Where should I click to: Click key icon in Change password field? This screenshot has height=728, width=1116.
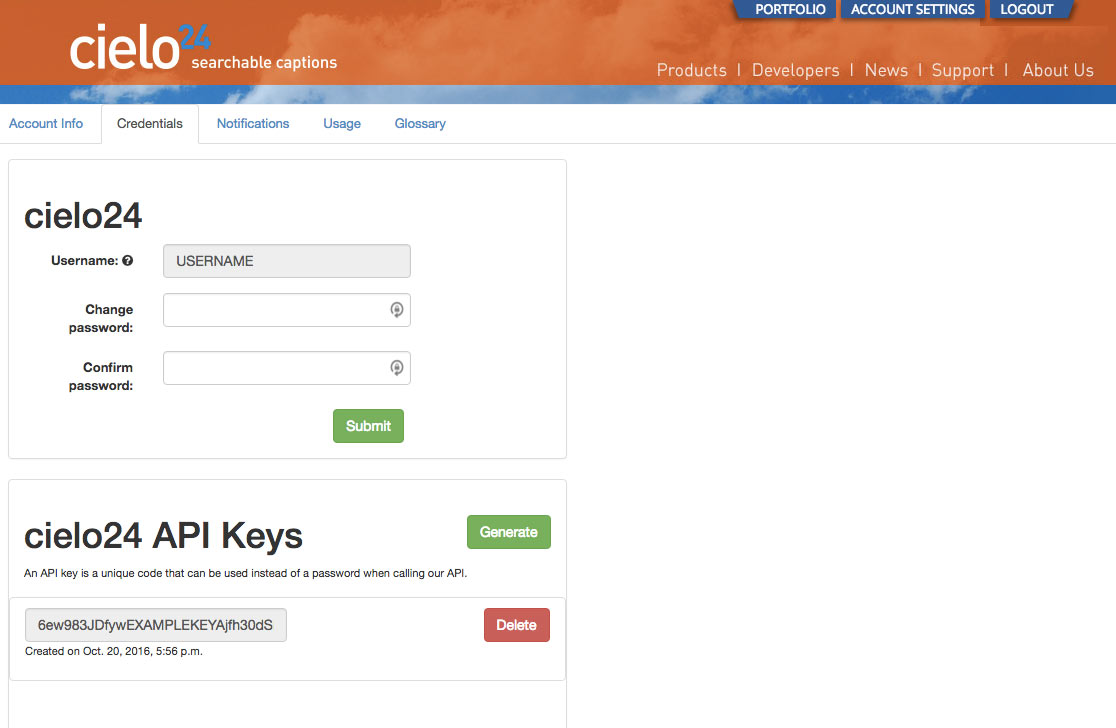[396, 310]
